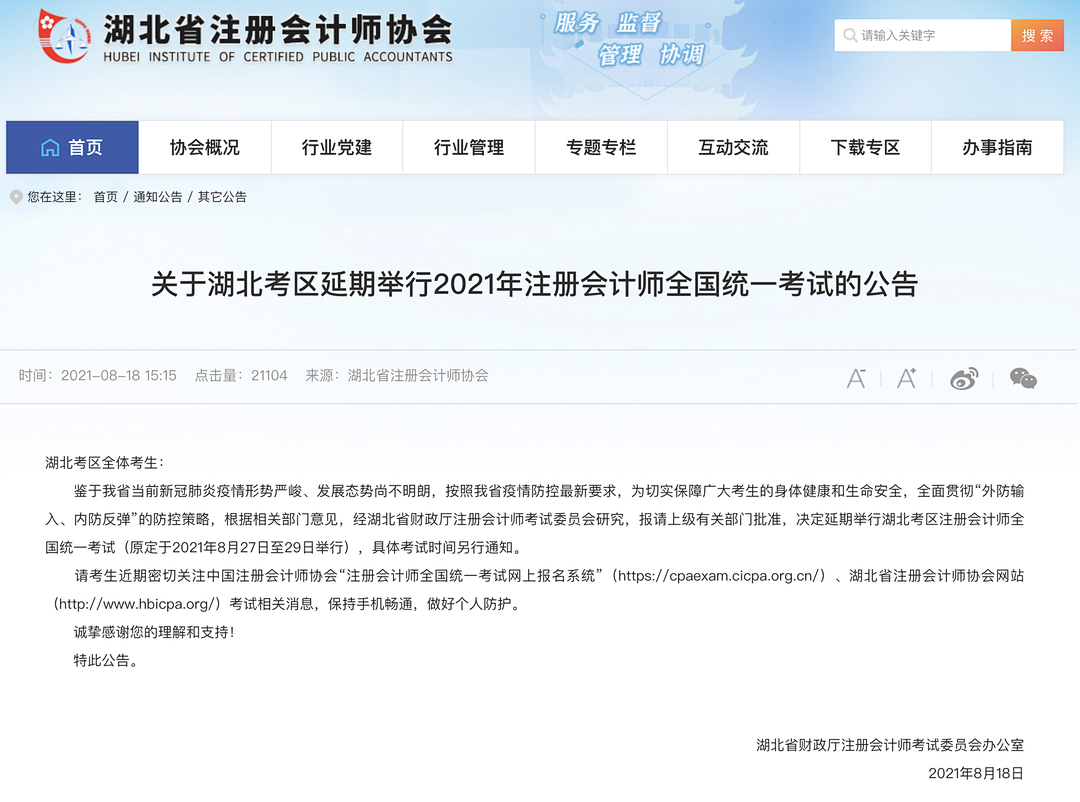Click the Hubei CPA association logo emblem
The width and height of the screenshot is (1080, 802).
pos(64,37)
